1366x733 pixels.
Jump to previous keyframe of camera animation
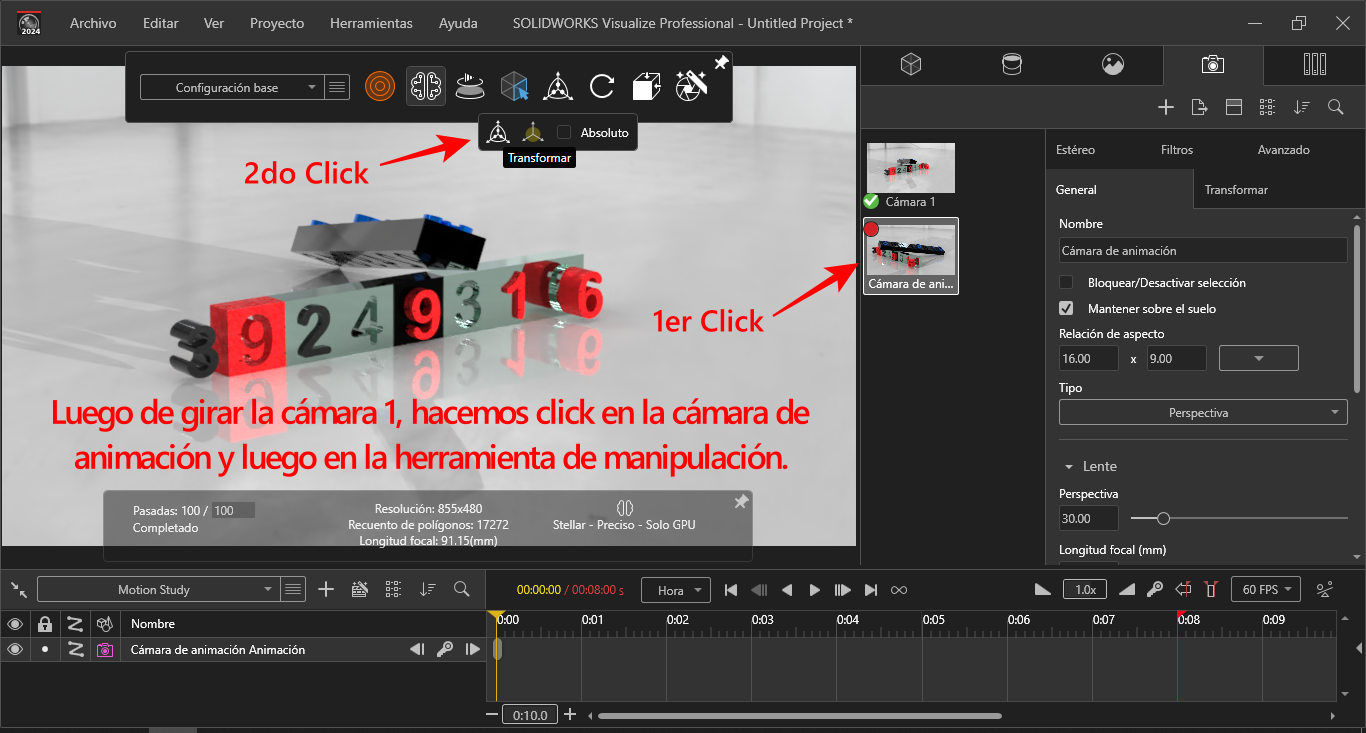[x=417, y=649]
